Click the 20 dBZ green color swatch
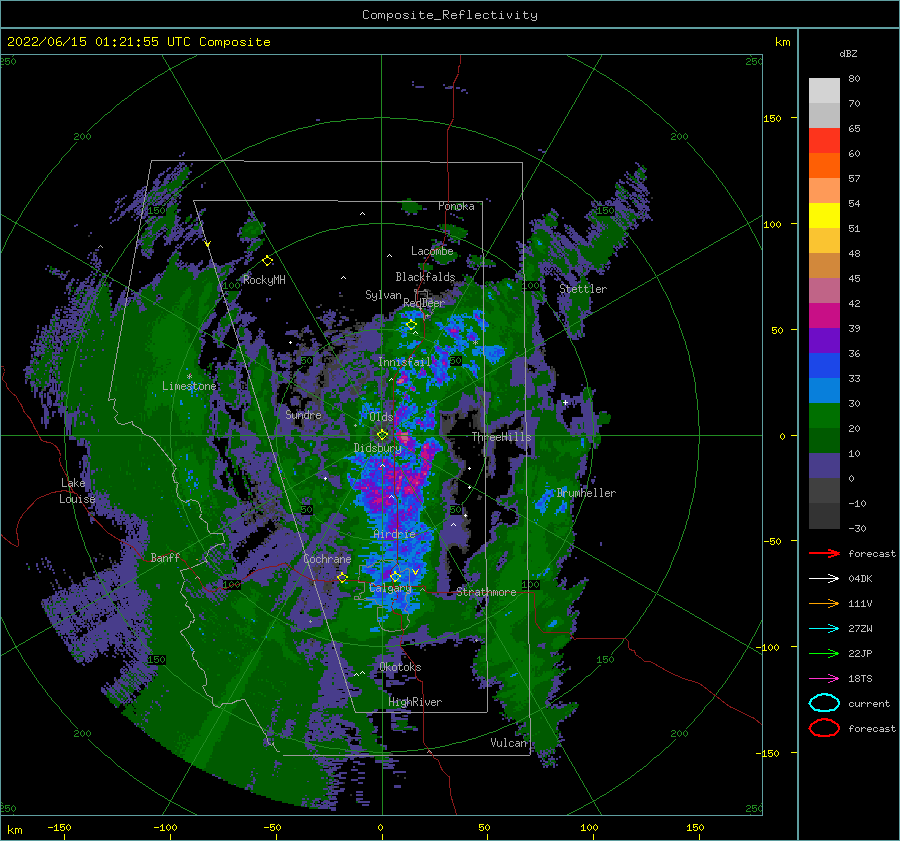 click(x=824, y=416)
